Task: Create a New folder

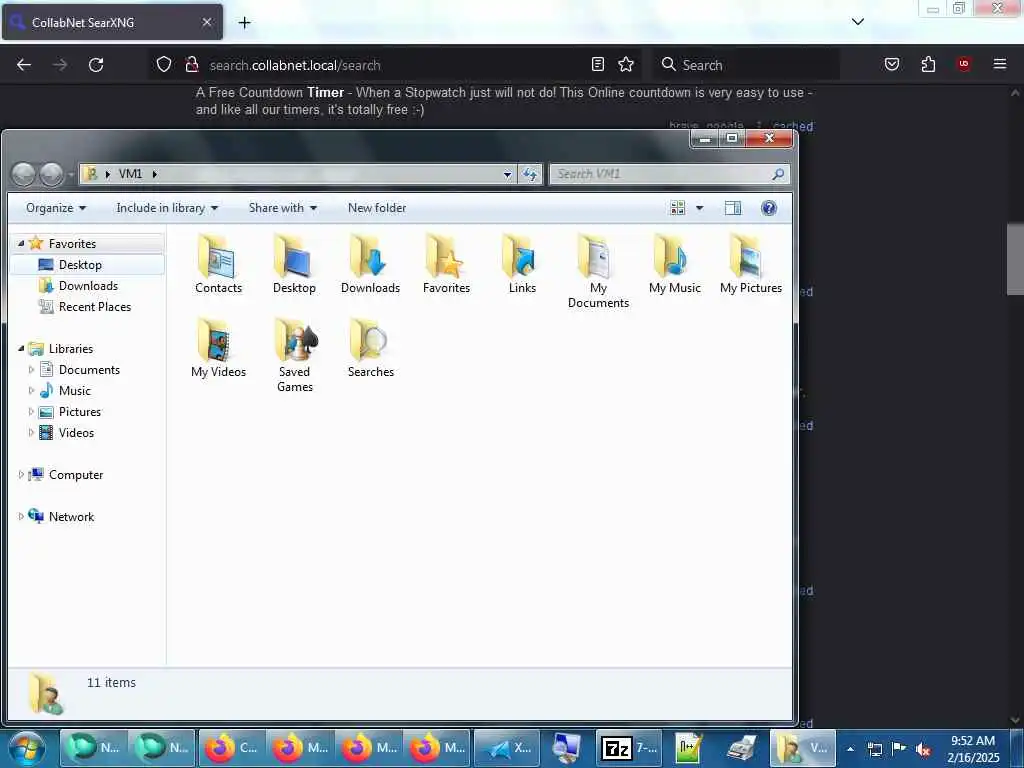Action: point(377,208)
